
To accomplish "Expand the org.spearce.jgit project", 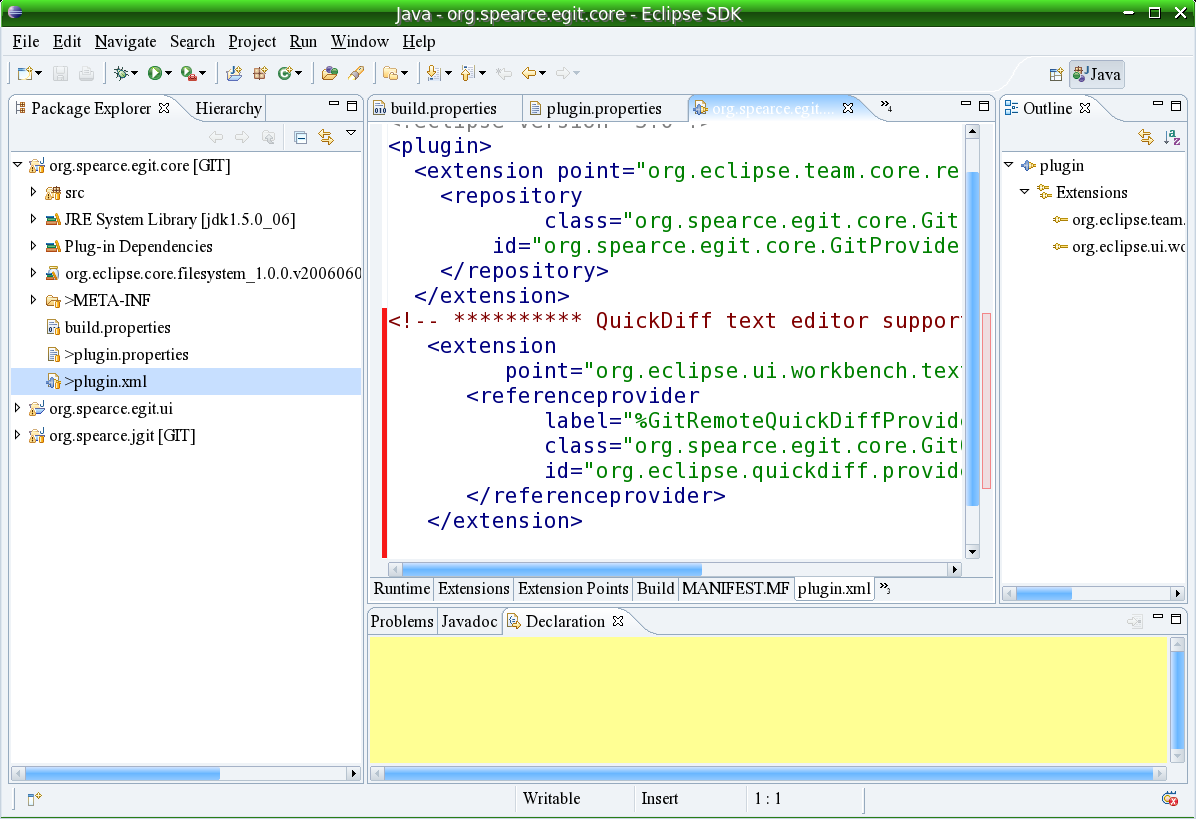I will 18,435.
